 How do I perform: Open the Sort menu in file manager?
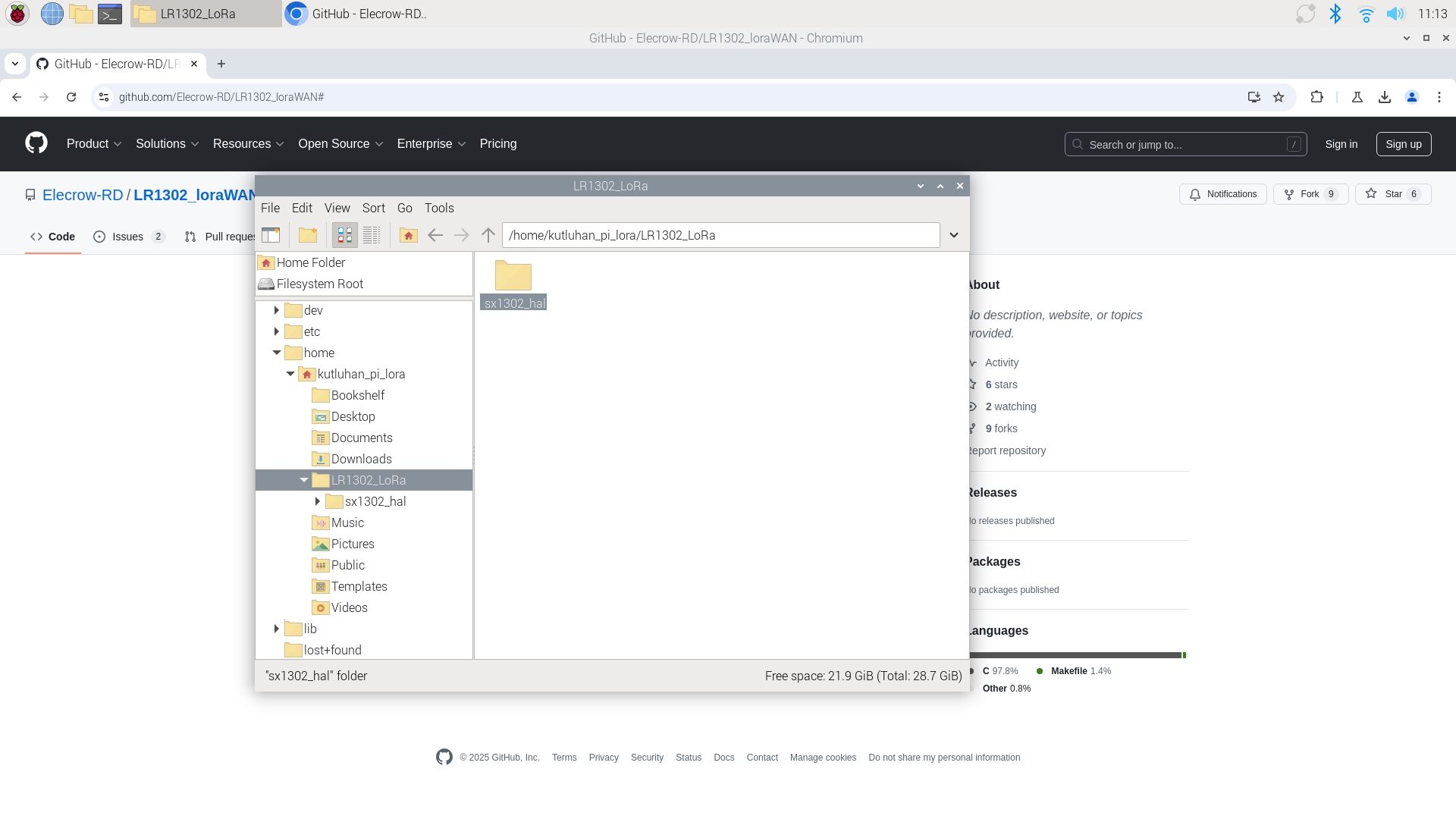pyautogui.click(x=374, y=208)
